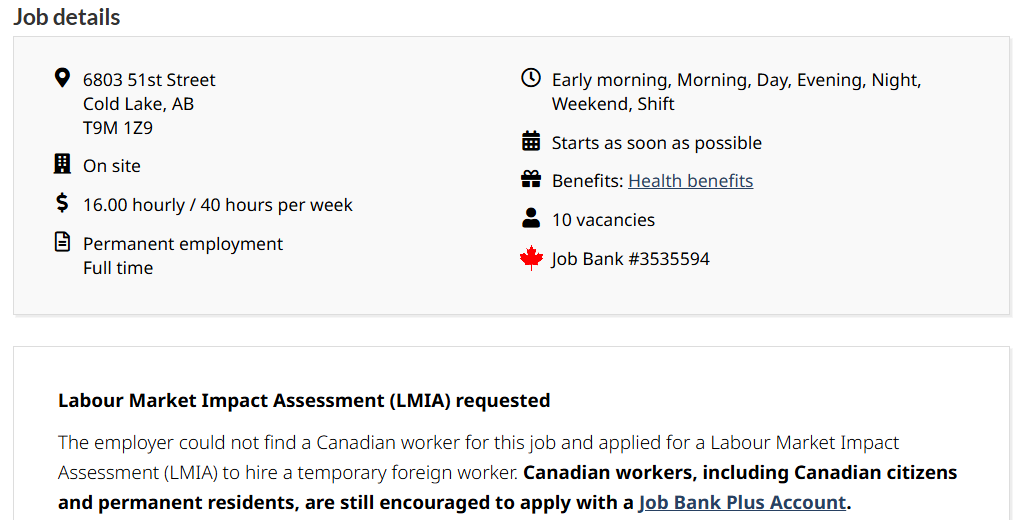This screenshot has height=520, width=1023.
Task: Click the Job Bank #3535594 number
Action: coord(630,259)
